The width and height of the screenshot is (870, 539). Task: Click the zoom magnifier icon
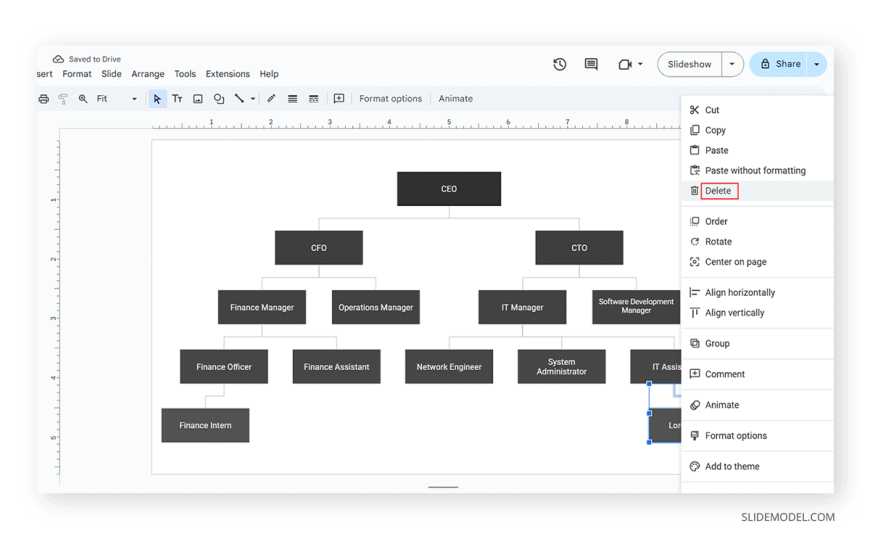(x=83, y=99)
